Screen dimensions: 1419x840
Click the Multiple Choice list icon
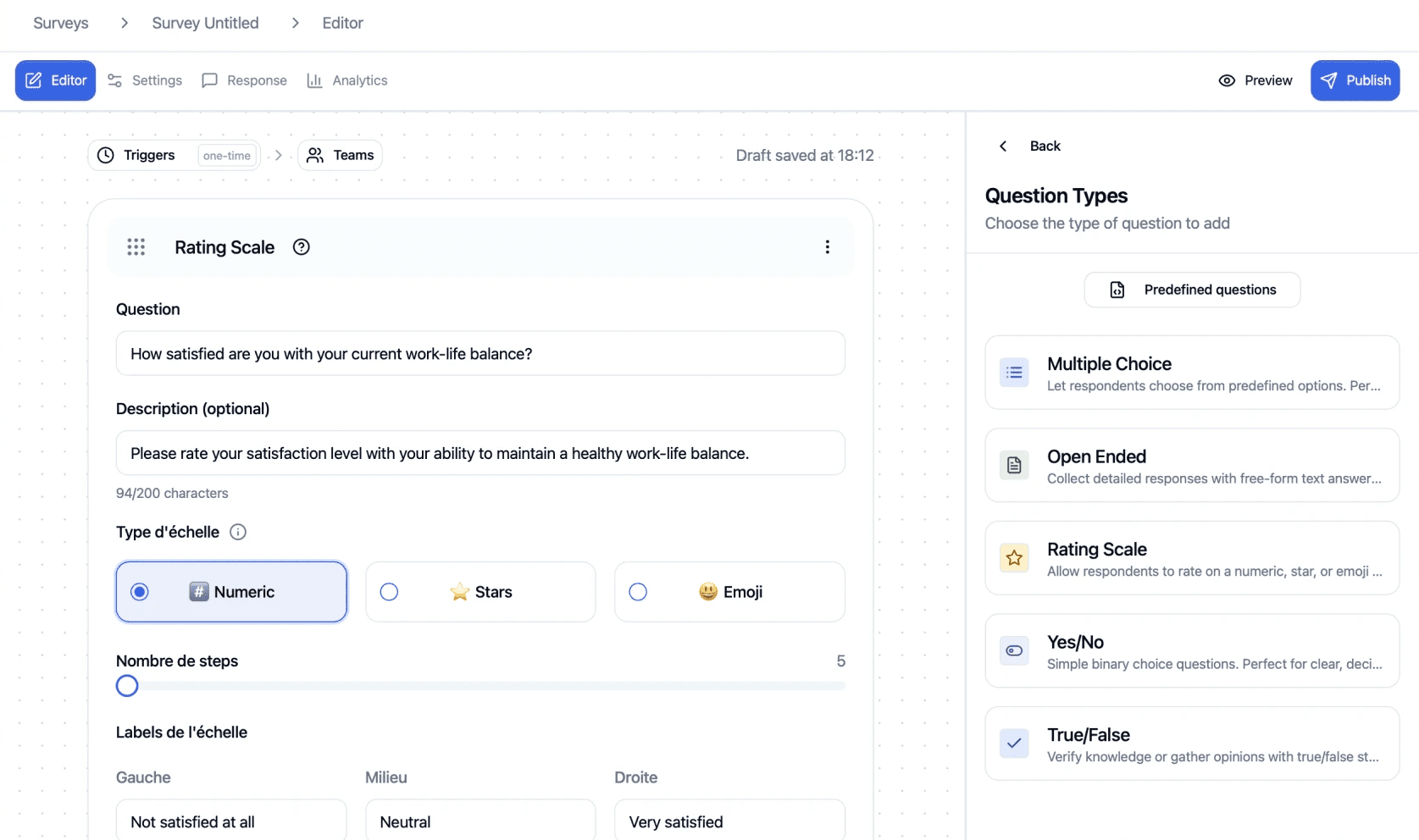click(x=1013, y=373)
